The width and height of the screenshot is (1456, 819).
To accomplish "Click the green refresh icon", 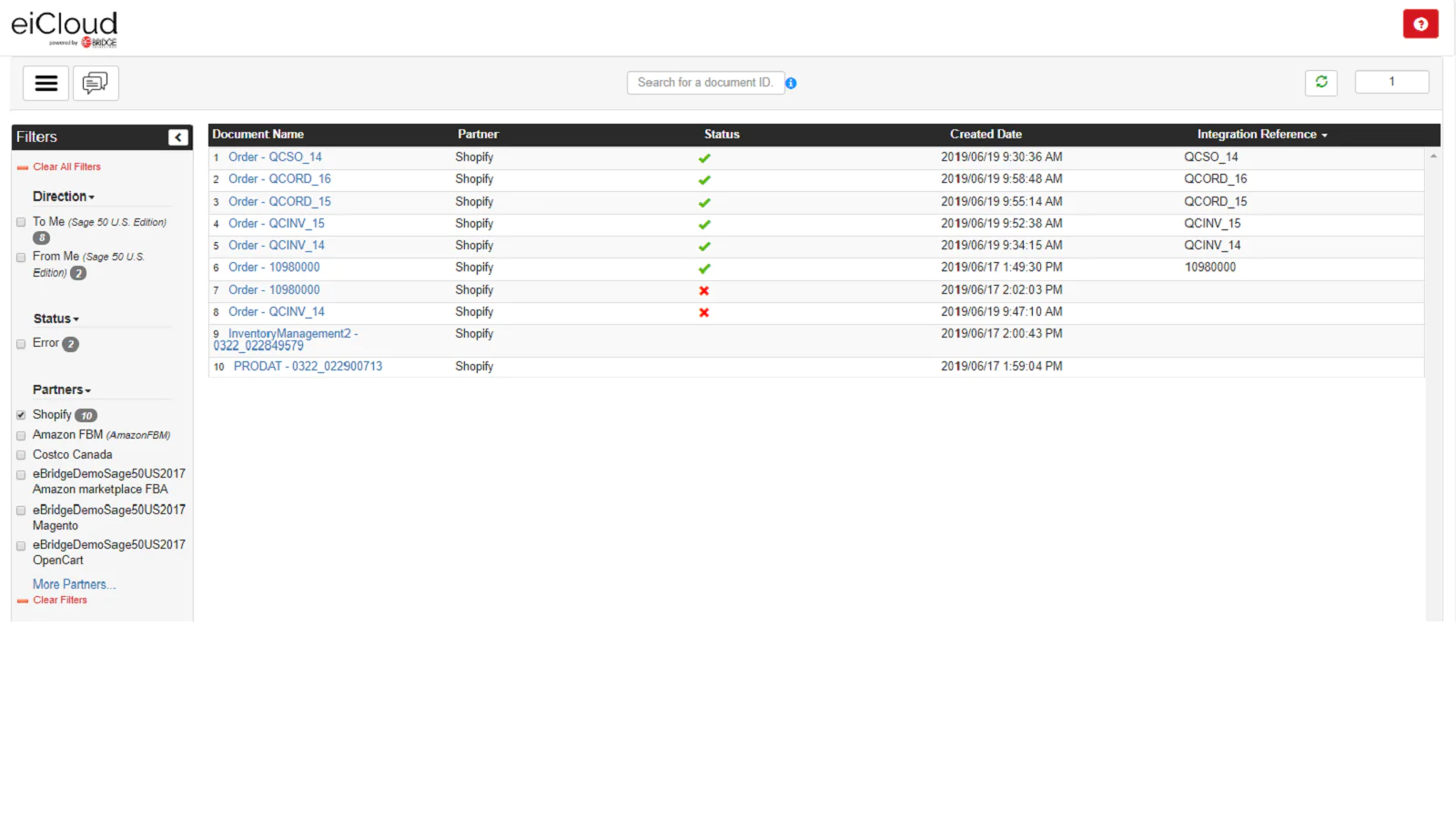I will 1320,82.
